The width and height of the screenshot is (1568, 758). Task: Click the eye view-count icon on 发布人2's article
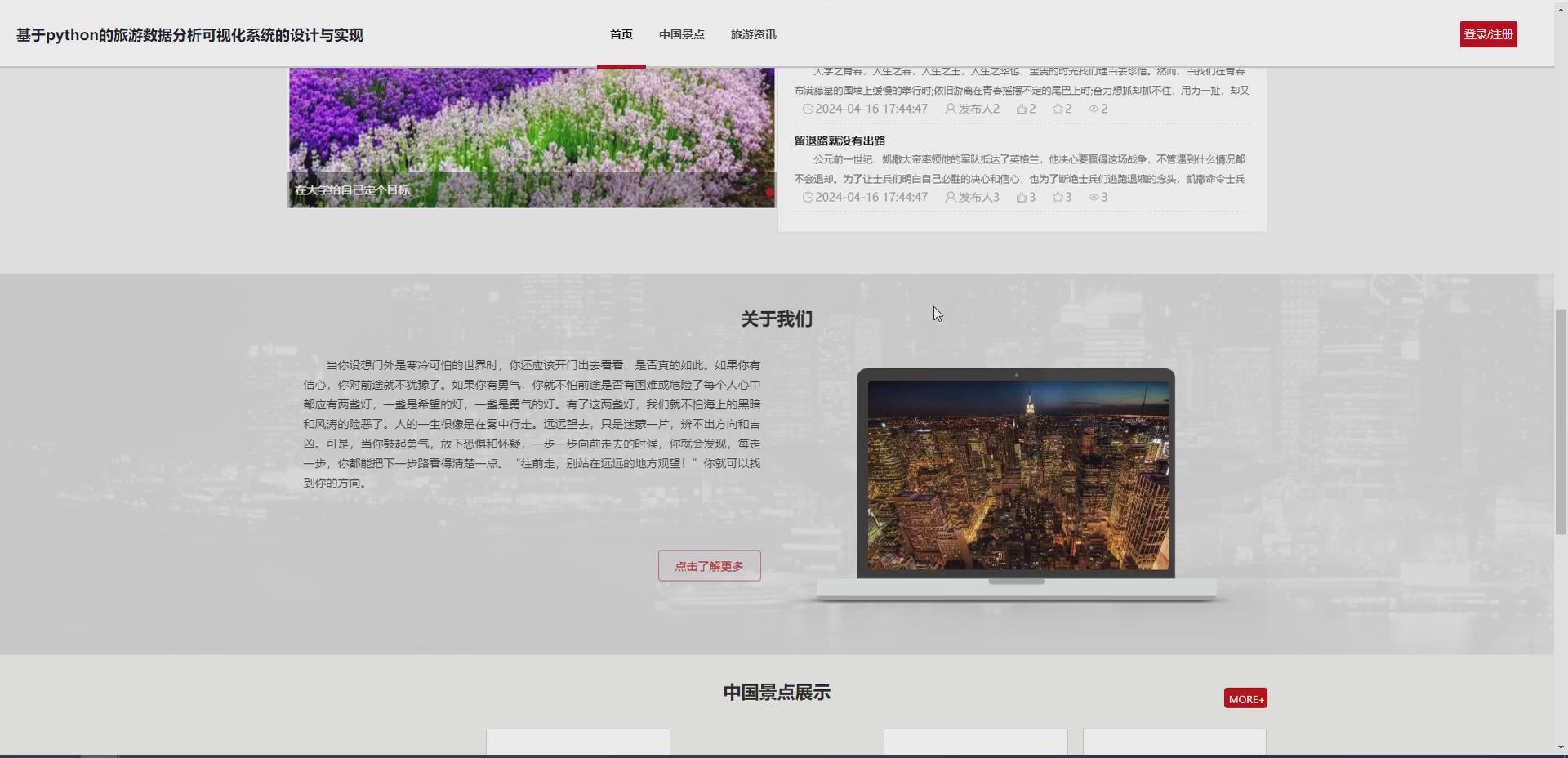click(1094, 108)
